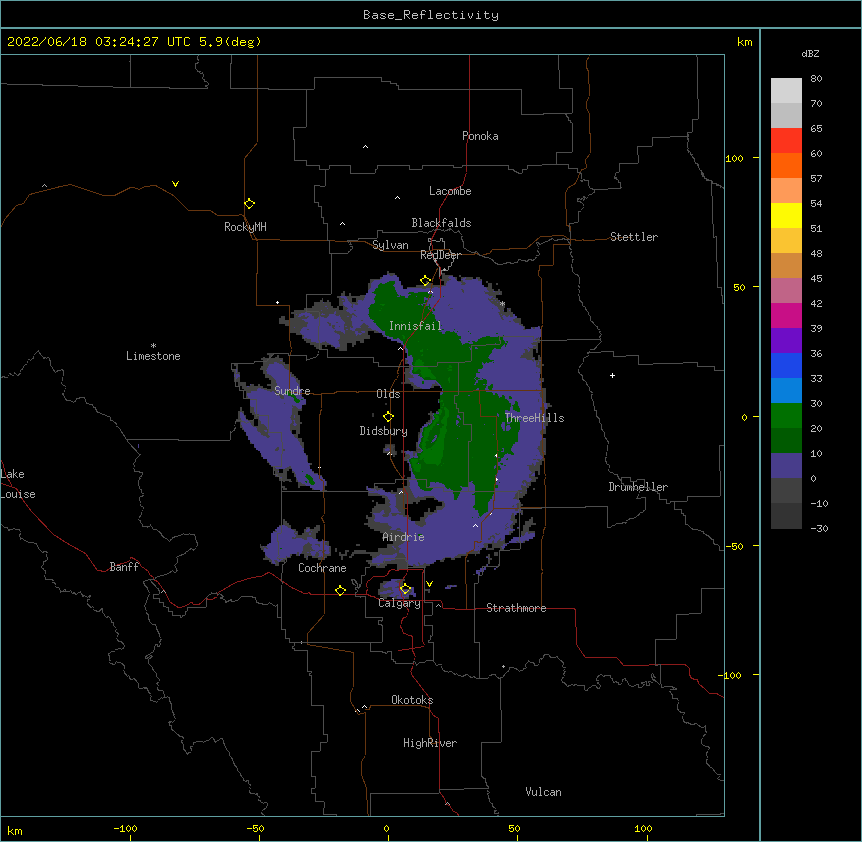Click the Vulcan city label
This screenshot has width=862, height=842.
(543, 792)
